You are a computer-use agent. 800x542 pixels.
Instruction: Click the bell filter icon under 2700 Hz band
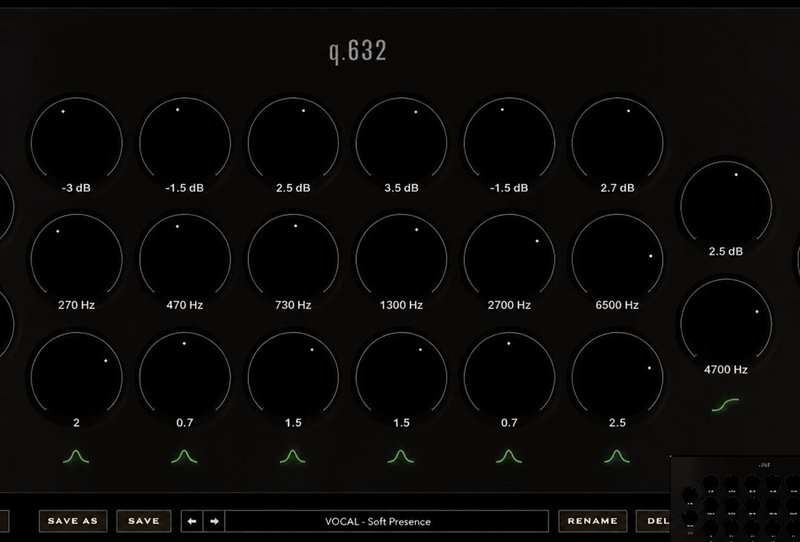coord(509,456)
